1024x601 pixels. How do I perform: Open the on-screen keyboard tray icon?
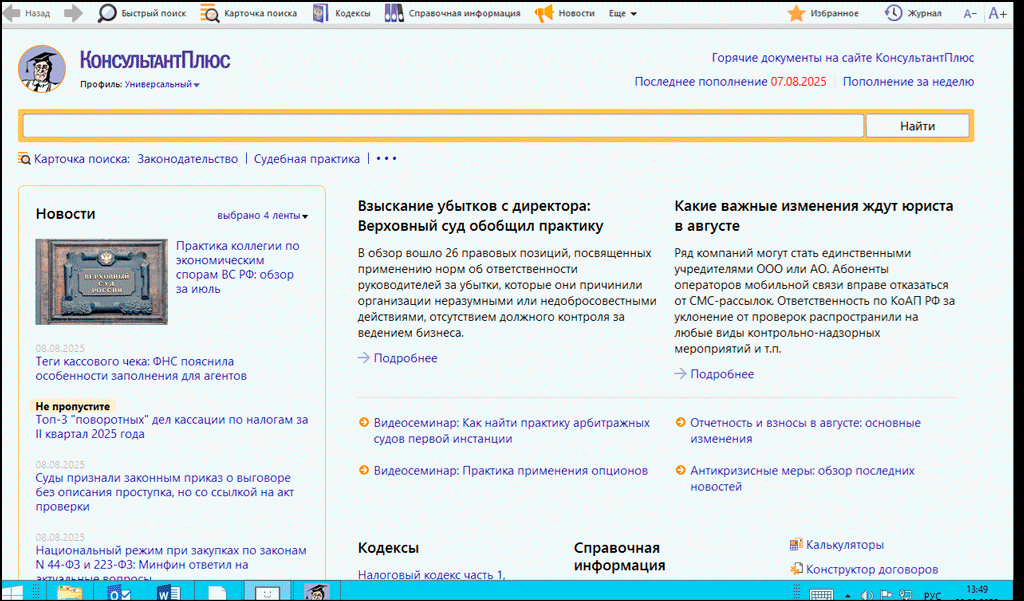(x=821, y=595)
